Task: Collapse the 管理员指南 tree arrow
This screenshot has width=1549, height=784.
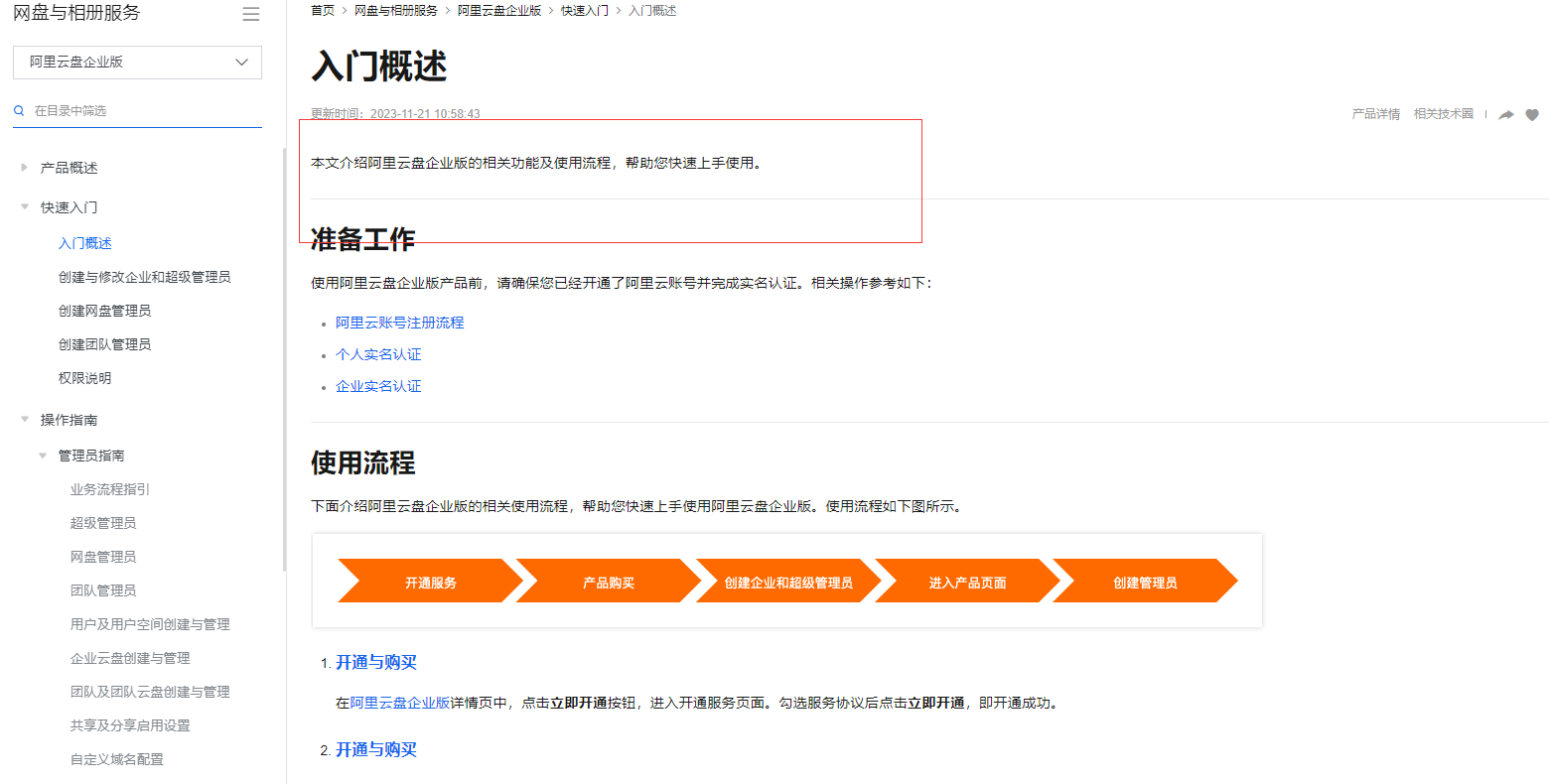Action: click(x=43, y=456)
